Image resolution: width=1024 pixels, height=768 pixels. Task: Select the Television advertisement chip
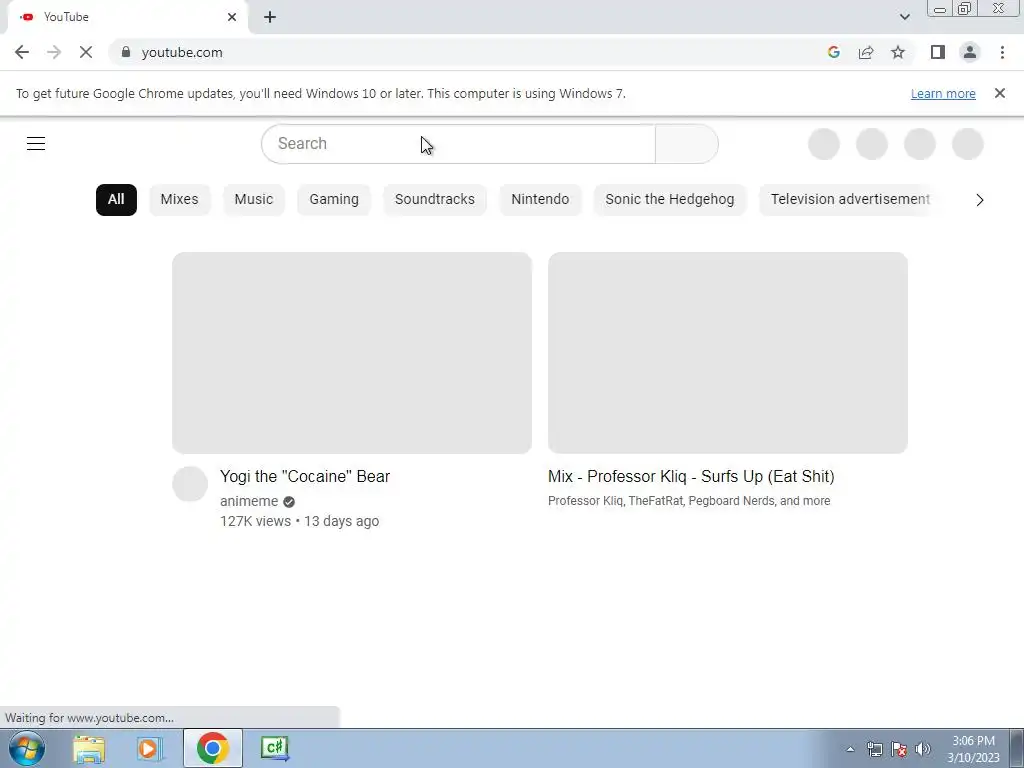[850, 199]
